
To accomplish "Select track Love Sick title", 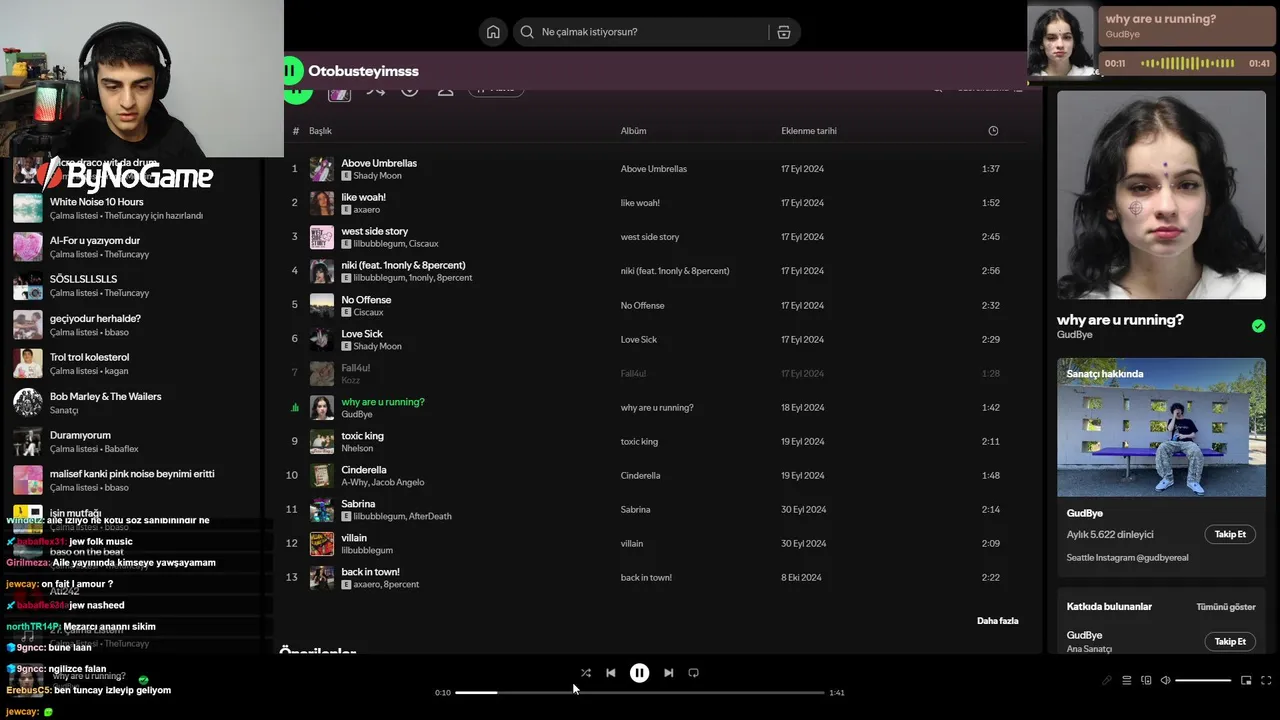I will click(362, 334).
